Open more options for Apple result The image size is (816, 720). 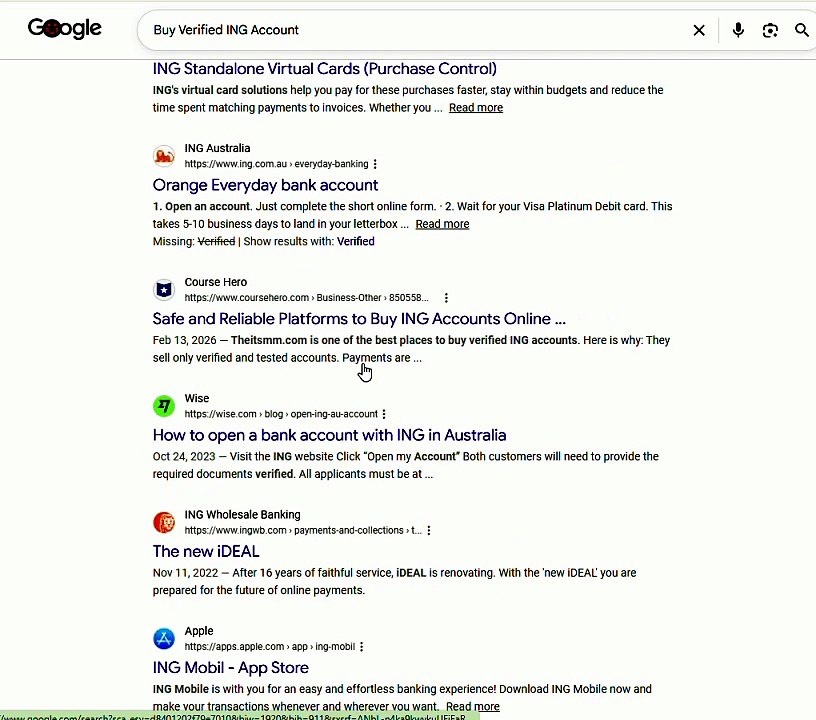[x=362, y=647]
